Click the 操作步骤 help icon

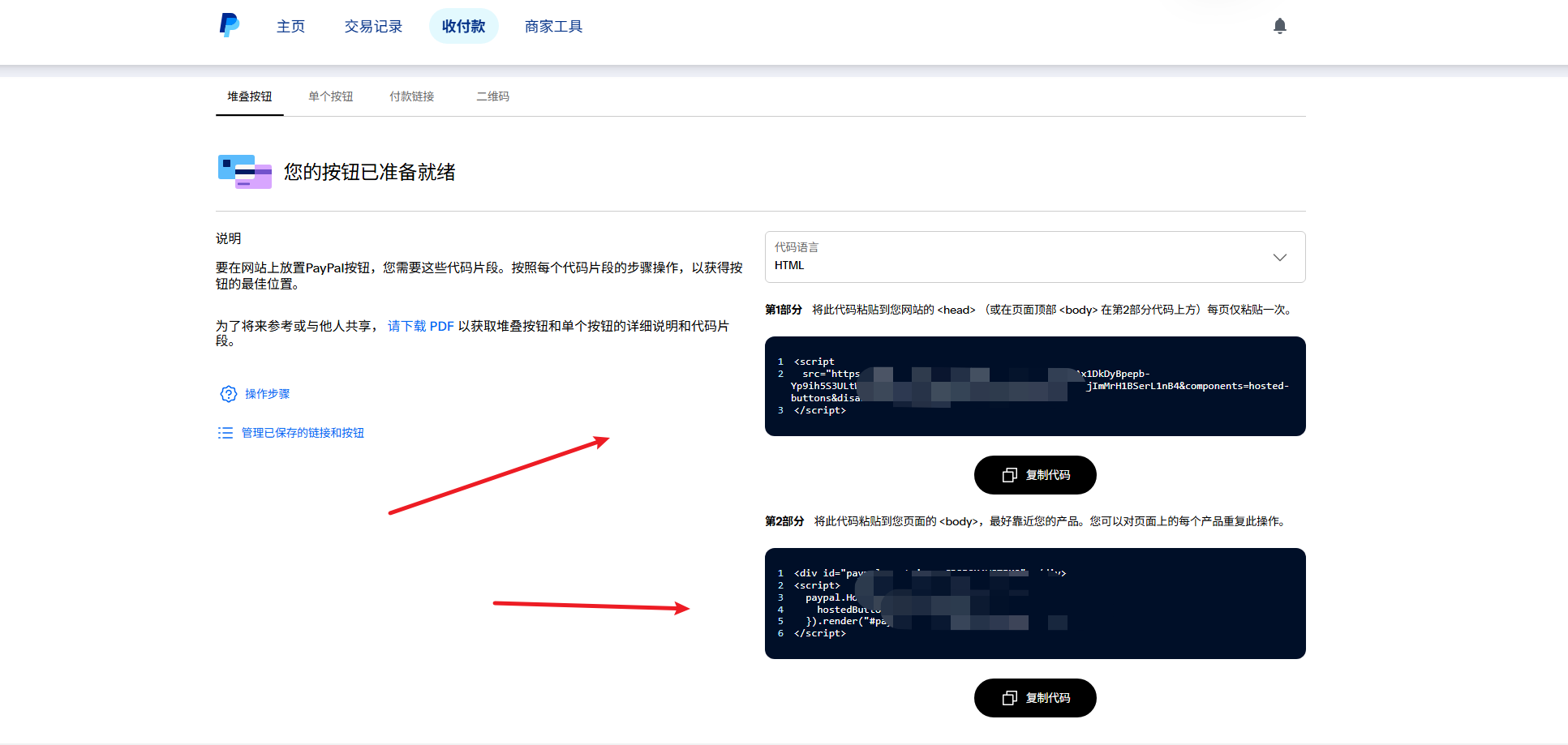(229, 394)
